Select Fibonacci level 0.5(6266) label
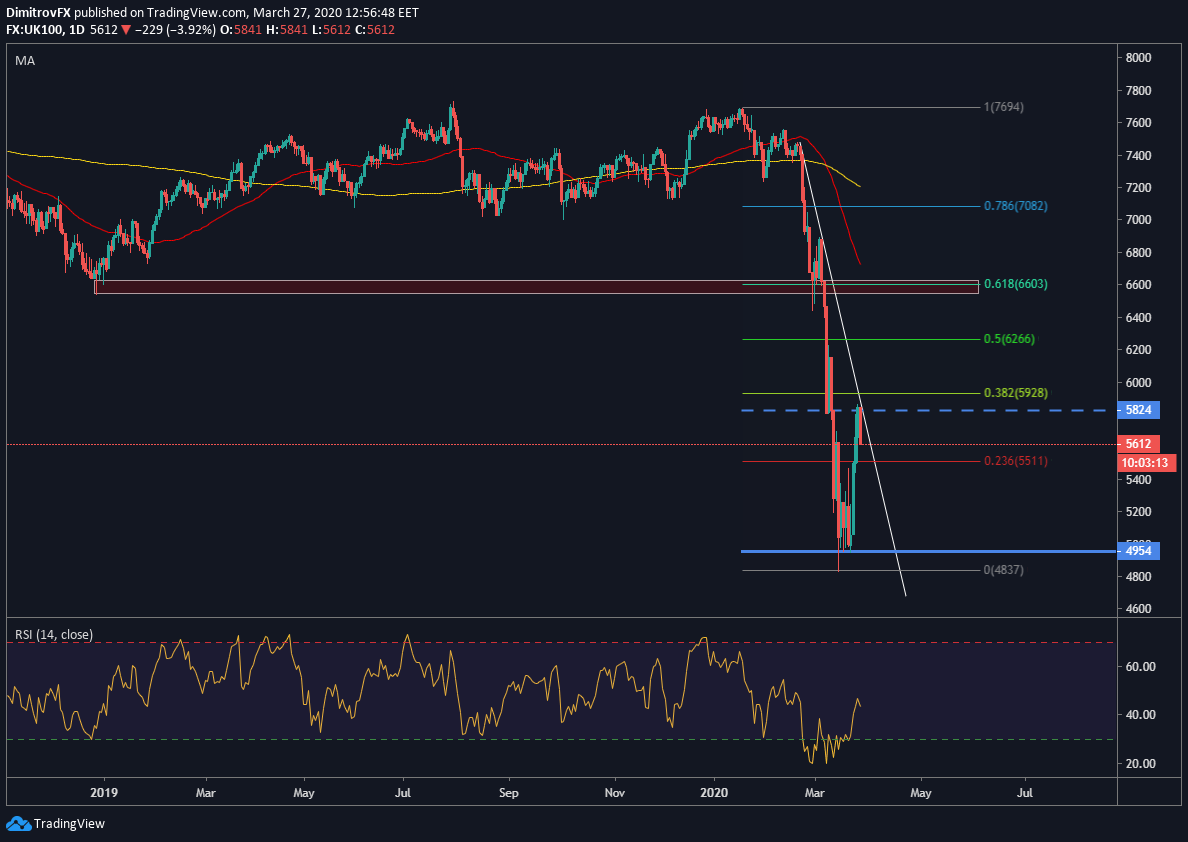 [x=1009, y=340]
